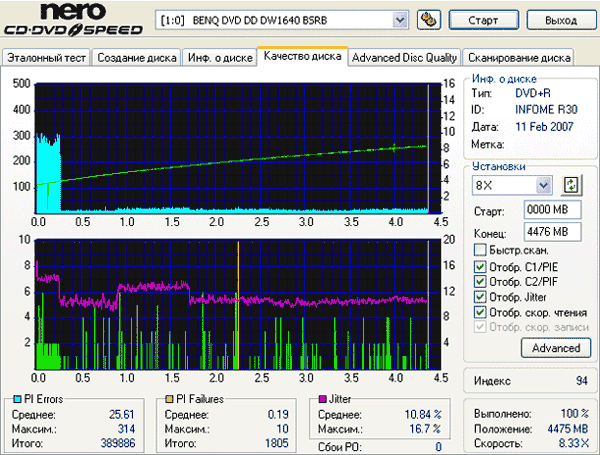
Task: Click the Положение value 4475 MB
Action: (567, 429)
